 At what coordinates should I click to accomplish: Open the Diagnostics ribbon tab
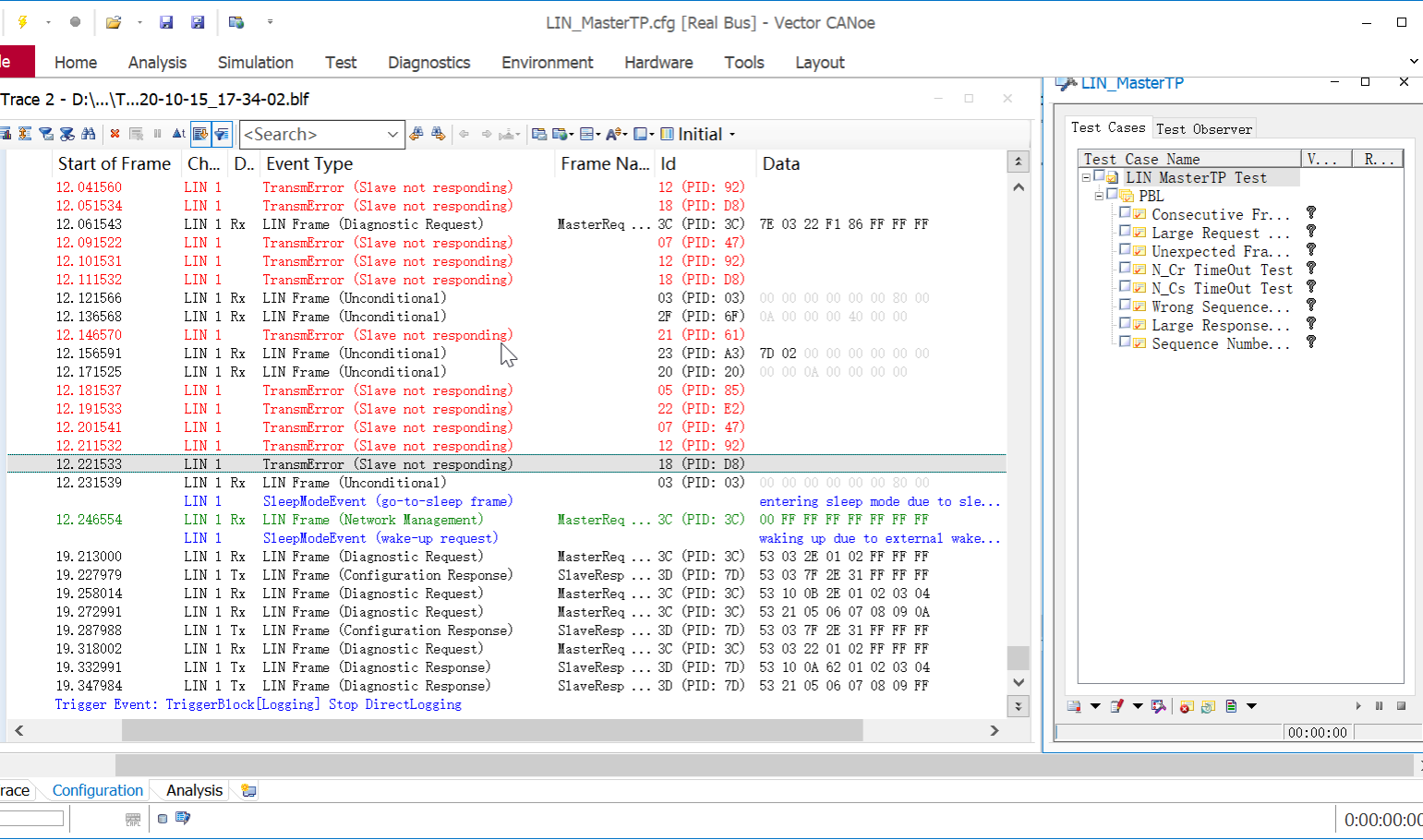point(429,63)
